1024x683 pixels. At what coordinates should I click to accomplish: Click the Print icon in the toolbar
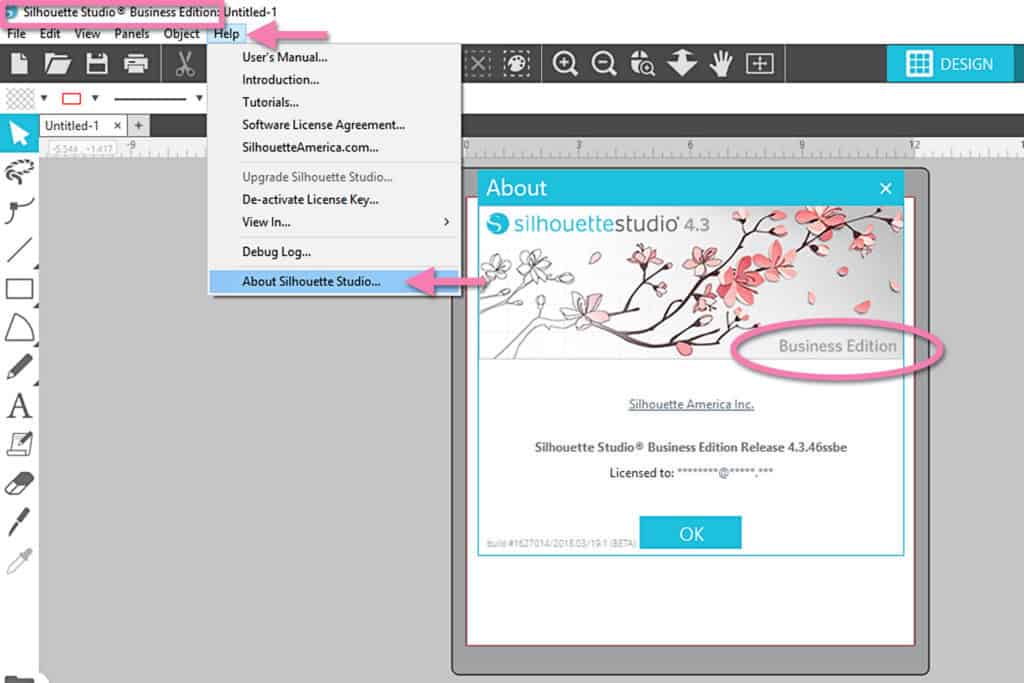pos(136,64)
